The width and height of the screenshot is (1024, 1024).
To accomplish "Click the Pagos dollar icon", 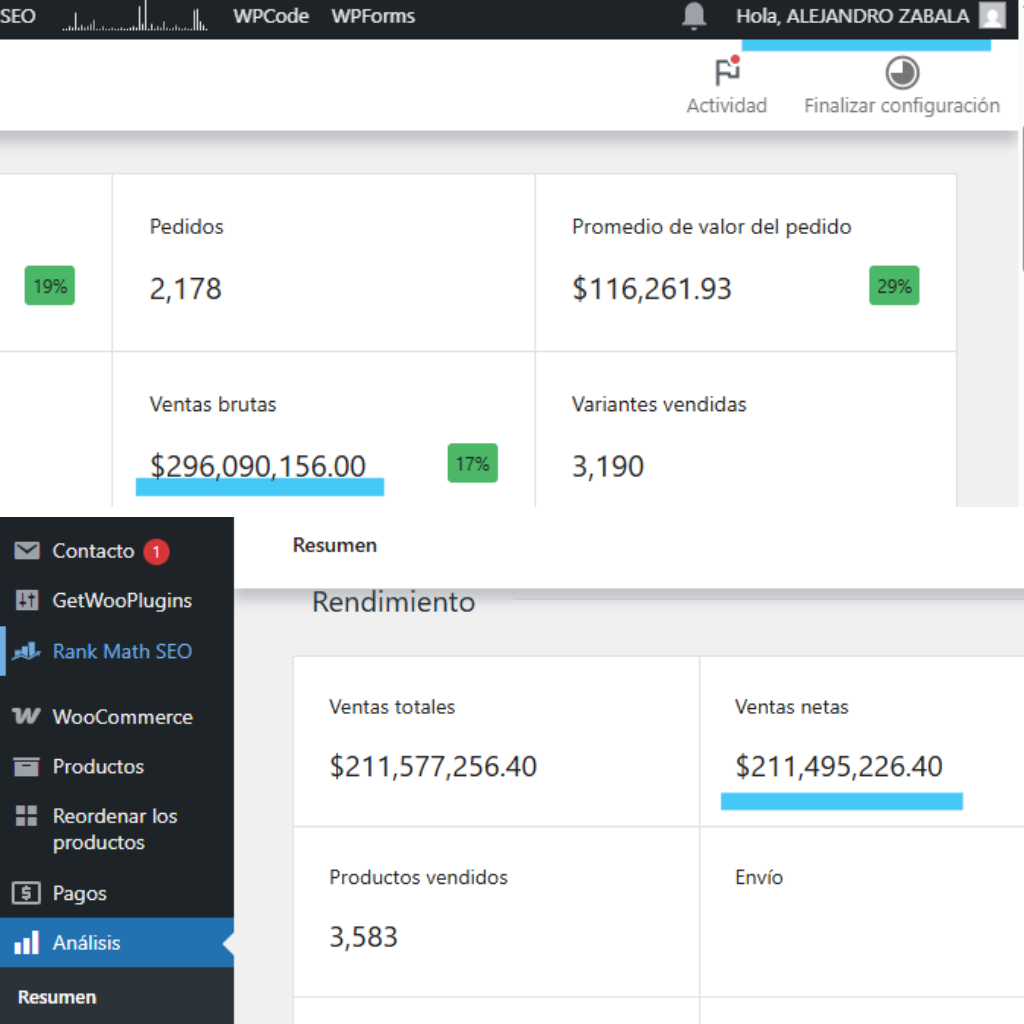I will 27,893.
